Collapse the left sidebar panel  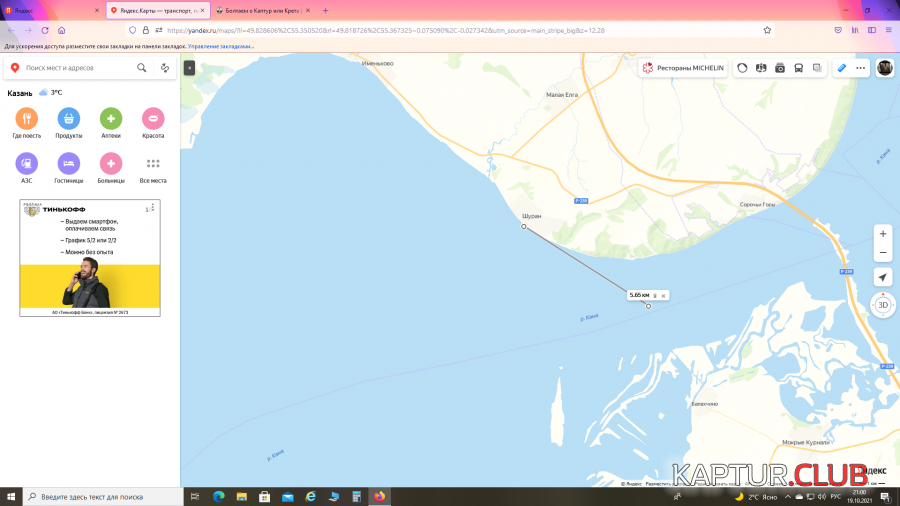[189, 68]
